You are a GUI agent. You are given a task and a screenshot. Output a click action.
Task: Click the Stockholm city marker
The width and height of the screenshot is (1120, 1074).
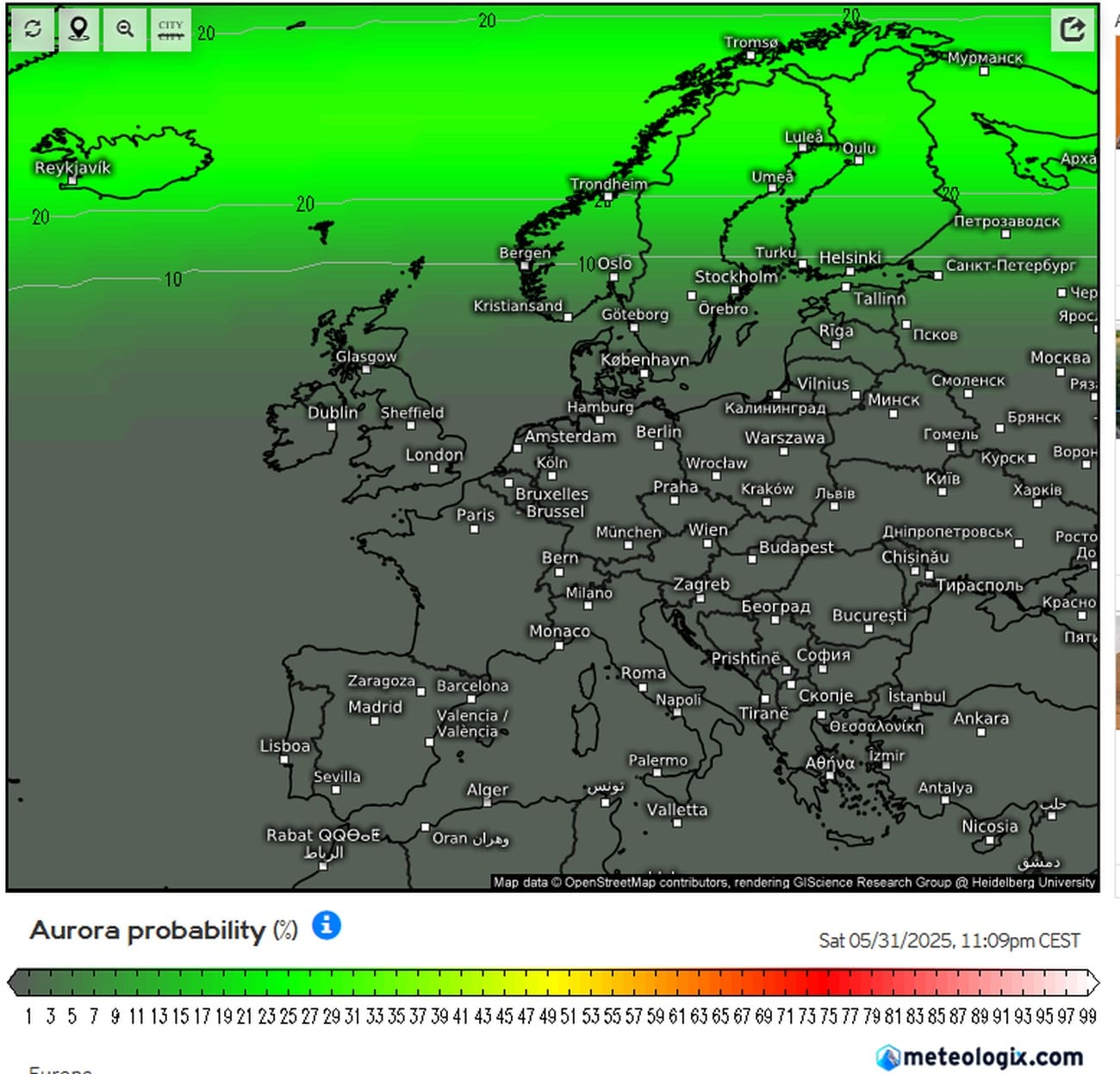[735, 290]
